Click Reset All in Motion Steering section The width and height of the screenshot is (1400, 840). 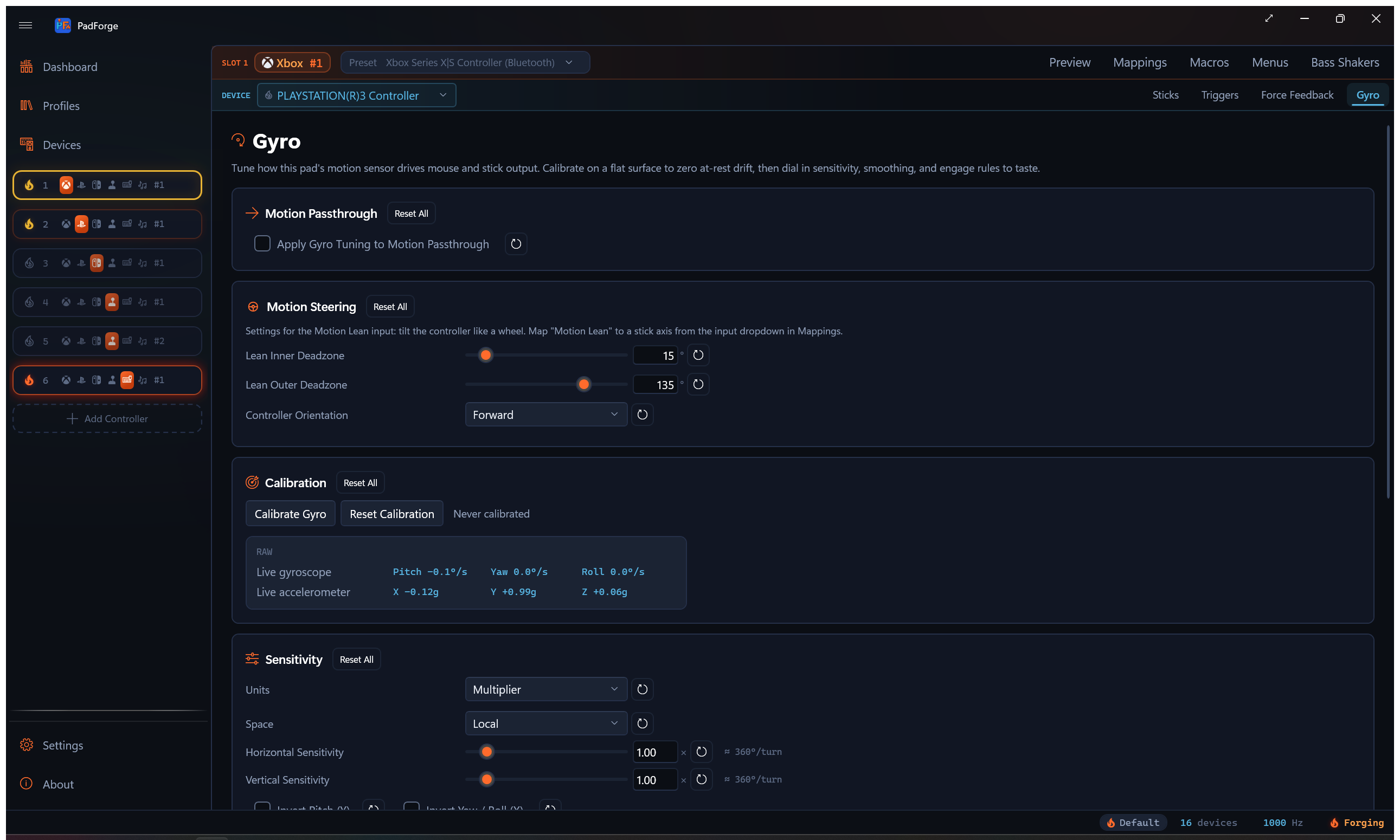[x=390, y=307]
